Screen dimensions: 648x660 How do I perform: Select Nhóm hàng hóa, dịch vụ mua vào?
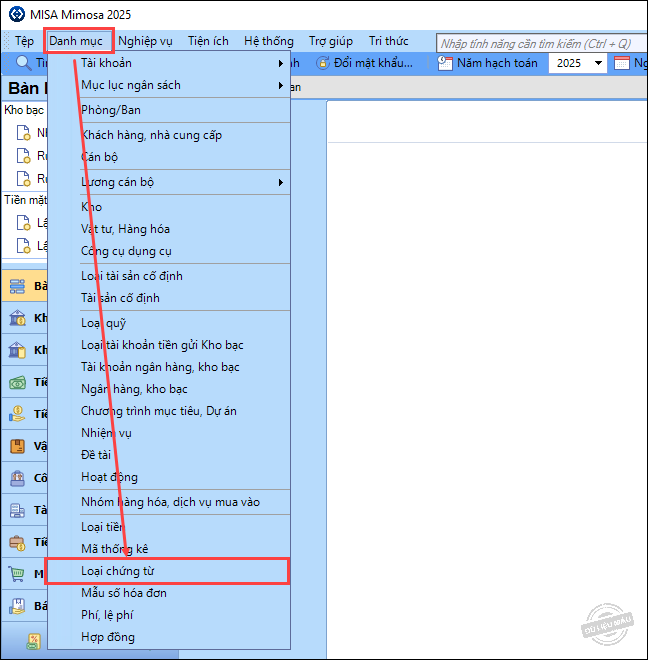tap(169, 502)
